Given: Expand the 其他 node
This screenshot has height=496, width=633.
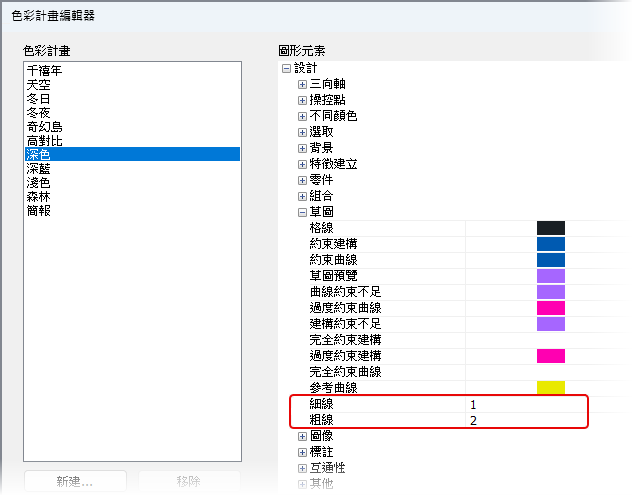Looking at the screenshot, I should [302, 484].
